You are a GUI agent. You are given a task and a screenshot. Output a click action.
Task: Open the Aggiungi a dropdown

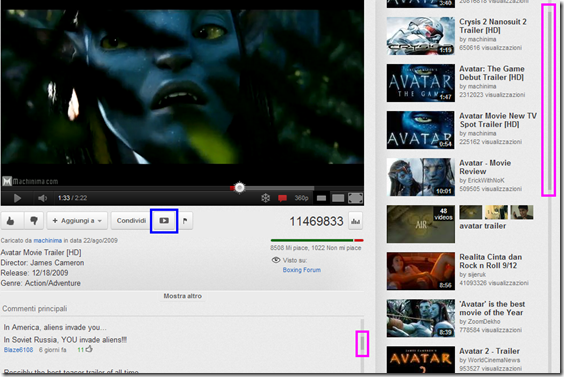77,221
